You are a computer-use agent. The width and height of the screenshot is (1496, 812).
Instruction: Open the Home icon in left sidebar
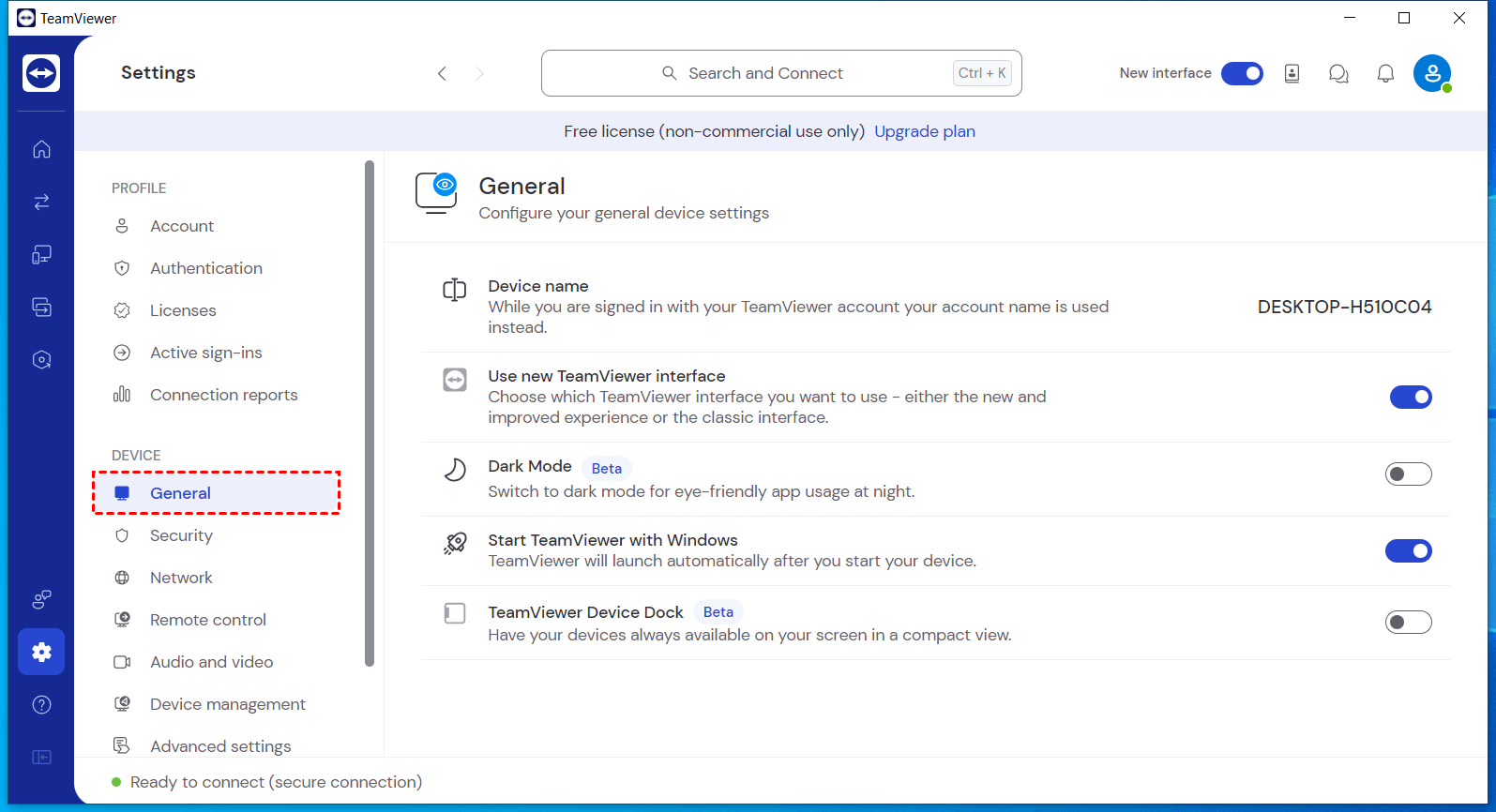pyautogui.click(x=41, y=149)
